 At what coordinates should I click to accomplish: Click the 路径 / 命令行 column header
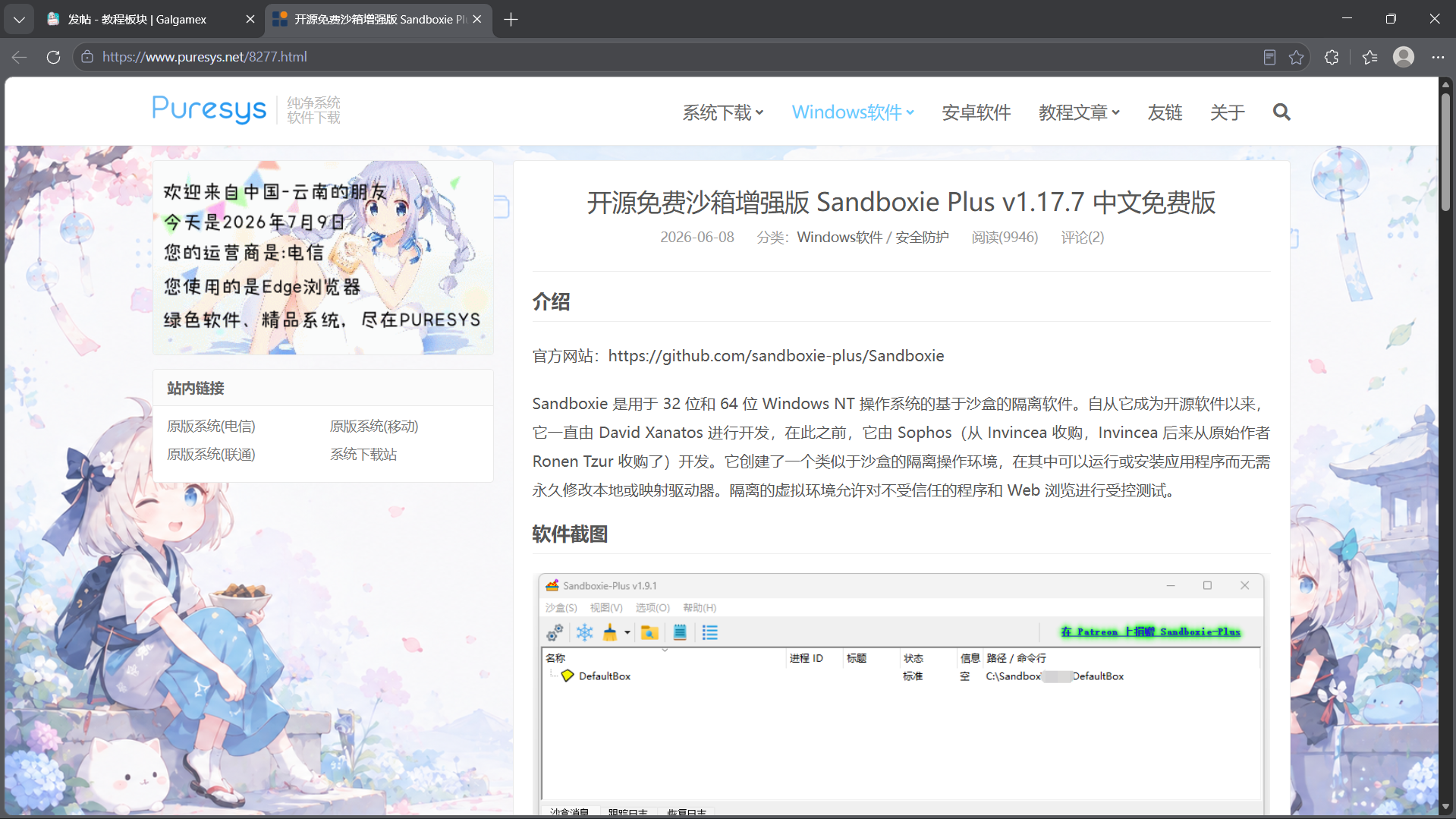click(1016, 658)
